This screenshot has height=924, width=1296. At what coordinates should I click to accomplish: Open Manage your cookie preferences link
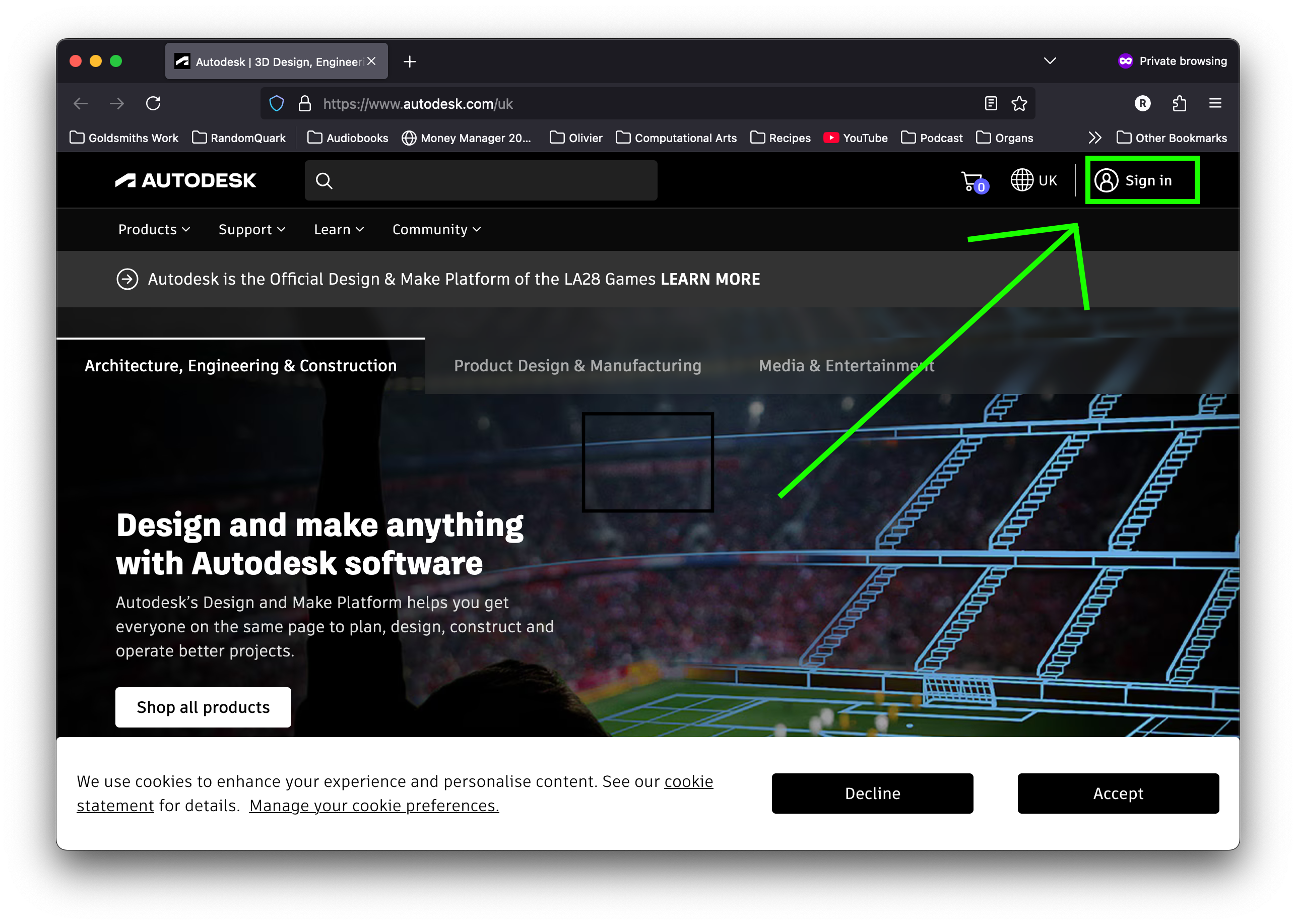click(x=374, y=805)
